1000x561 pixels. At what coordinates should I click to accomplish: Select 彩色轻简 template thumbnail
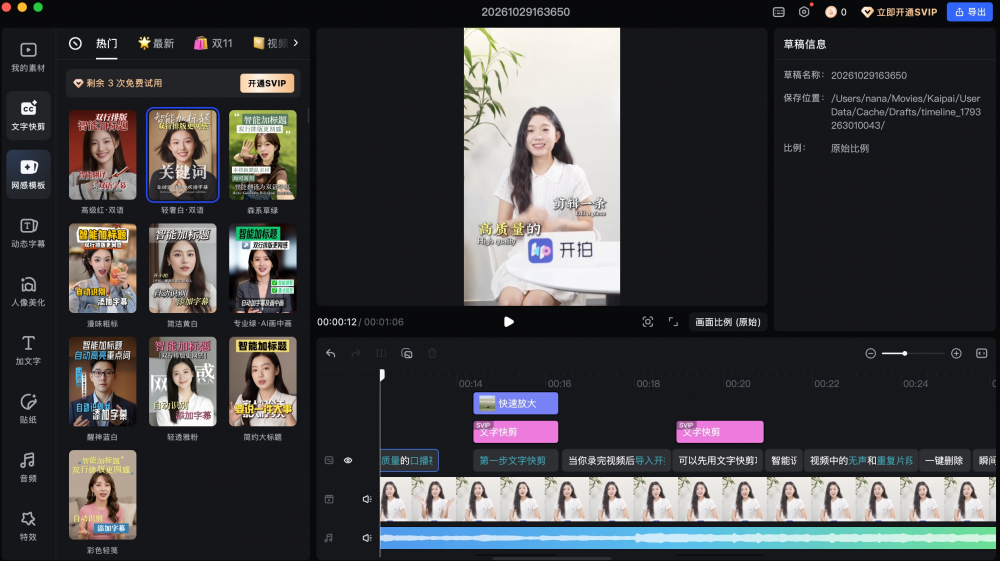(103, 495)
